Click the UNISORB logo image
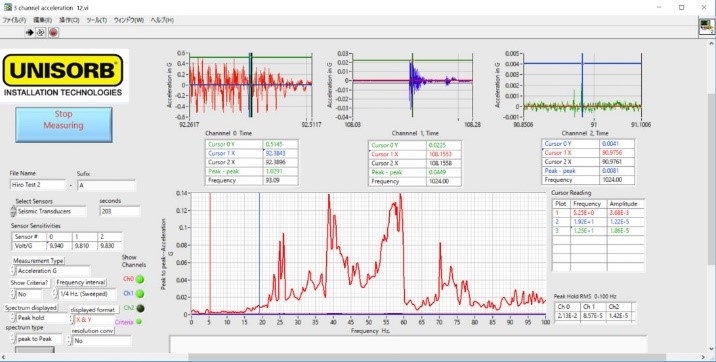The height and width of the screenshot is (362, 716). [63, 76]
